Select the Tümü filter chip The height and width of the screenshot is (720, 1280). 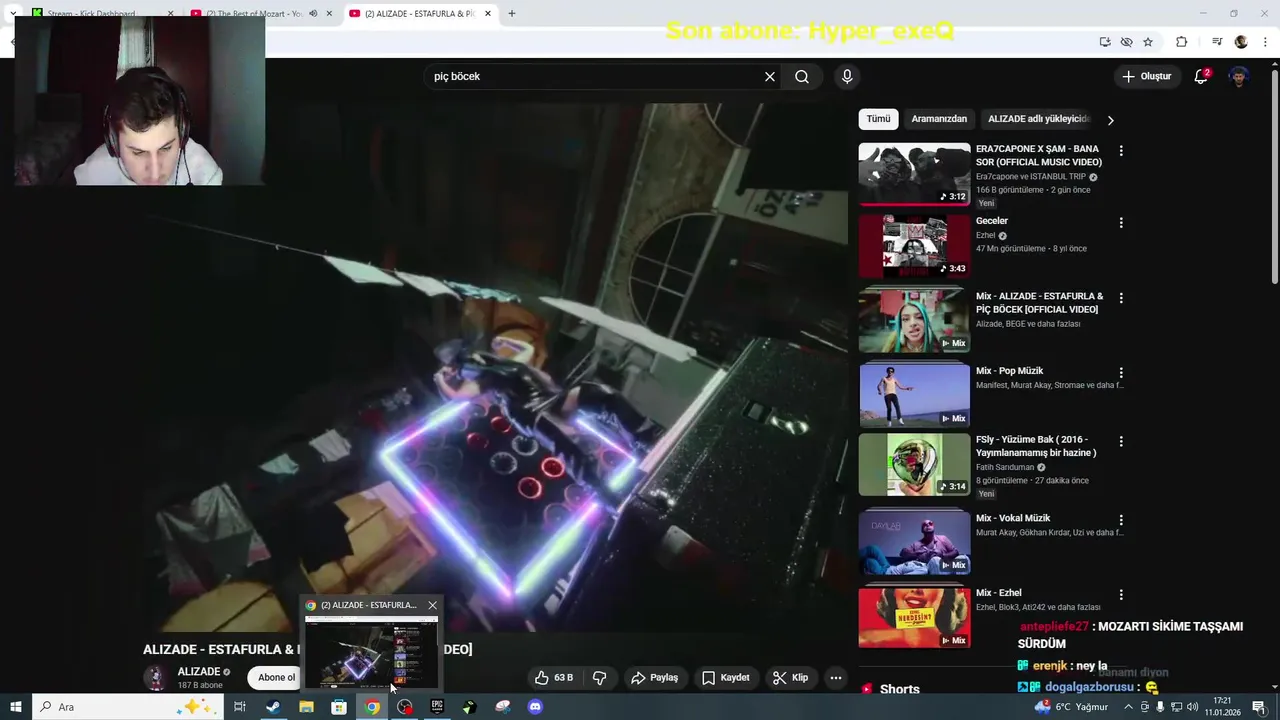click(878, 119)
